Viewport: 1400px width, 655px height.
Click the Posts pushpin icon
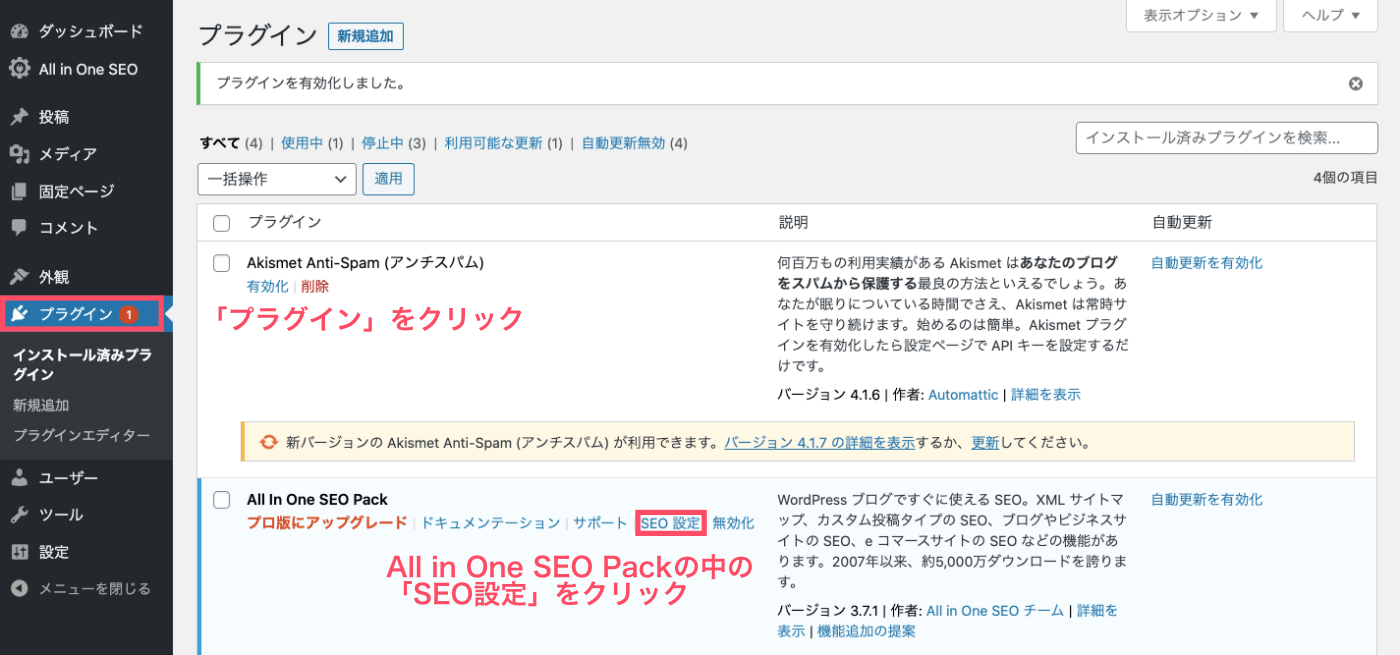(x=19, y=117)
